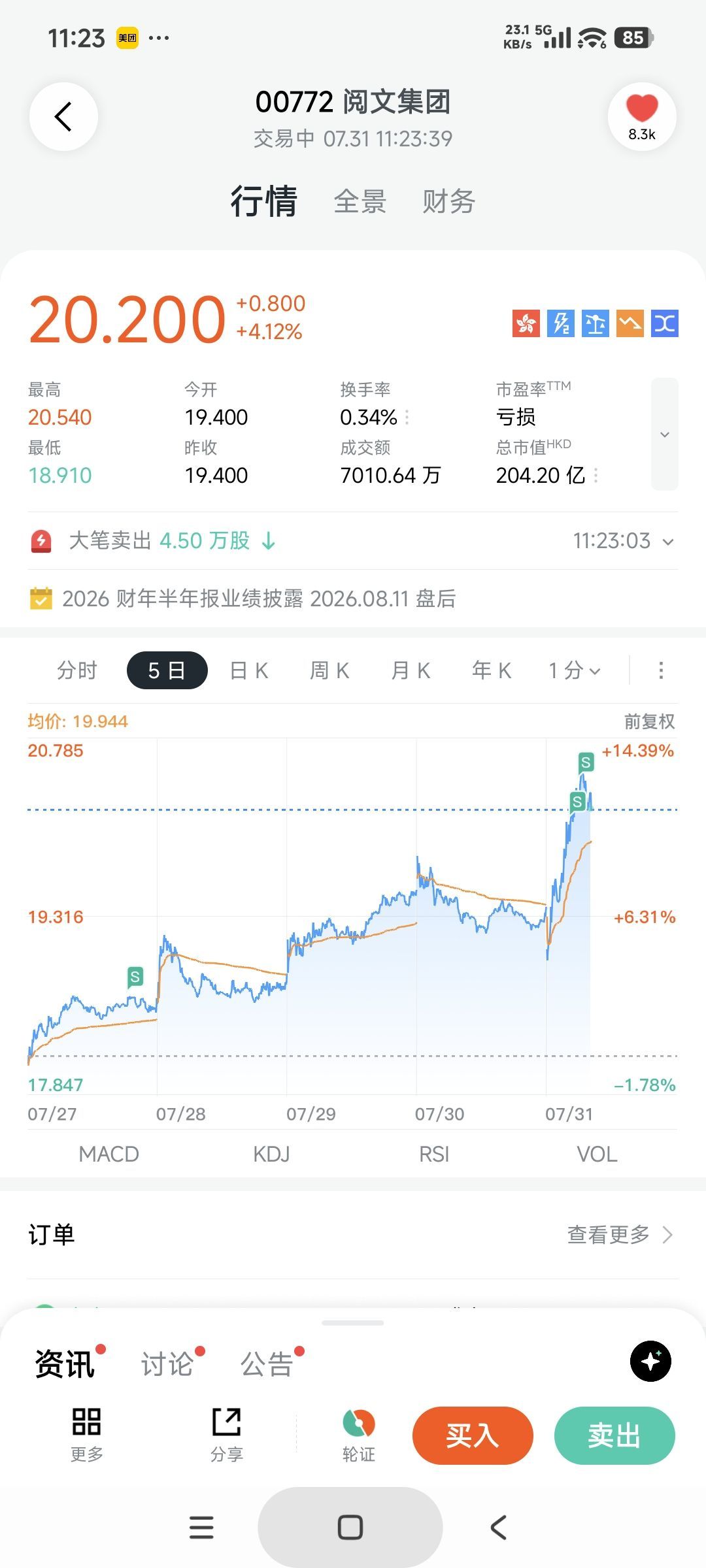Tap the S sell marker on 07/27
706x1568 pixels.
coord(135,977)
